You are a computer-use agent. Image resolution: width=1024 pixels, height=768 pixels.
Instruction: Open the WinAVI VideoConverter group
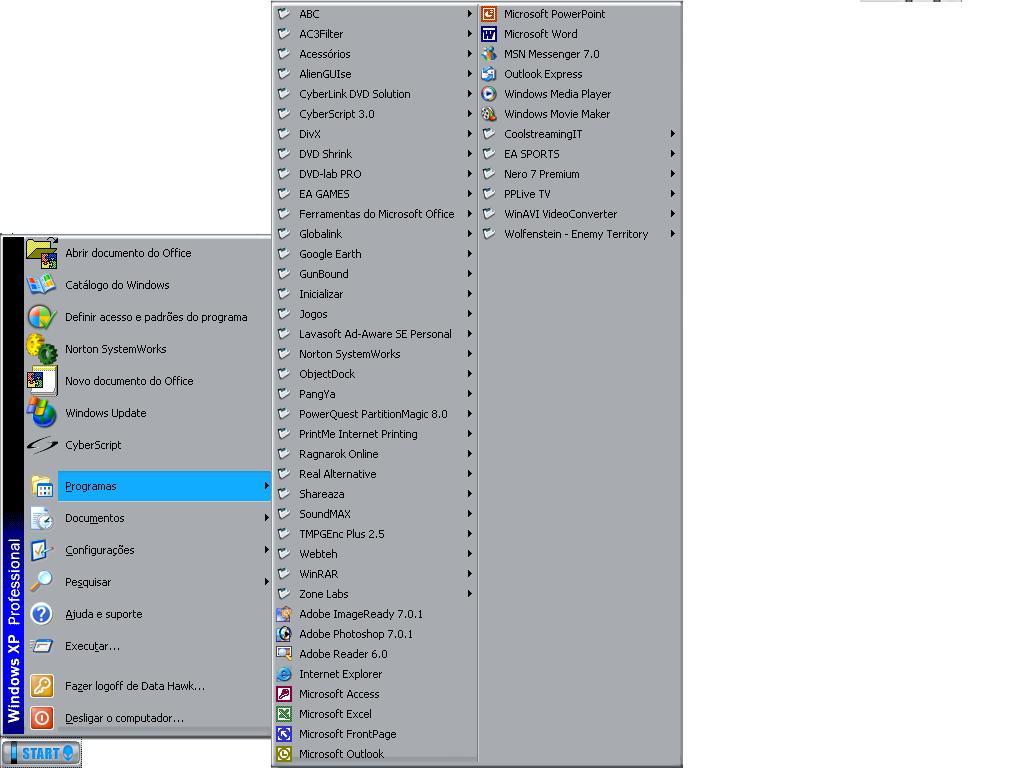click(579, 214)
